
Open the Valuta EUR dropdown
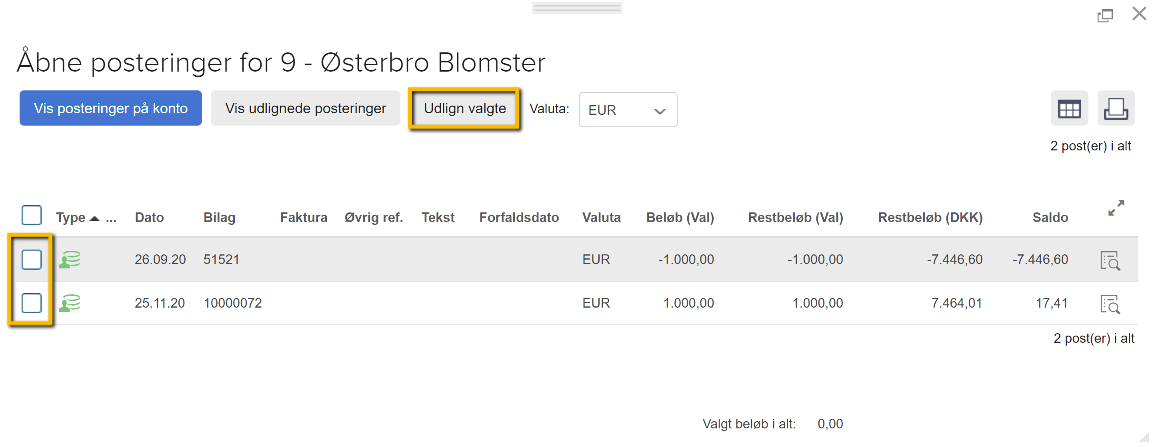[628, 110]
